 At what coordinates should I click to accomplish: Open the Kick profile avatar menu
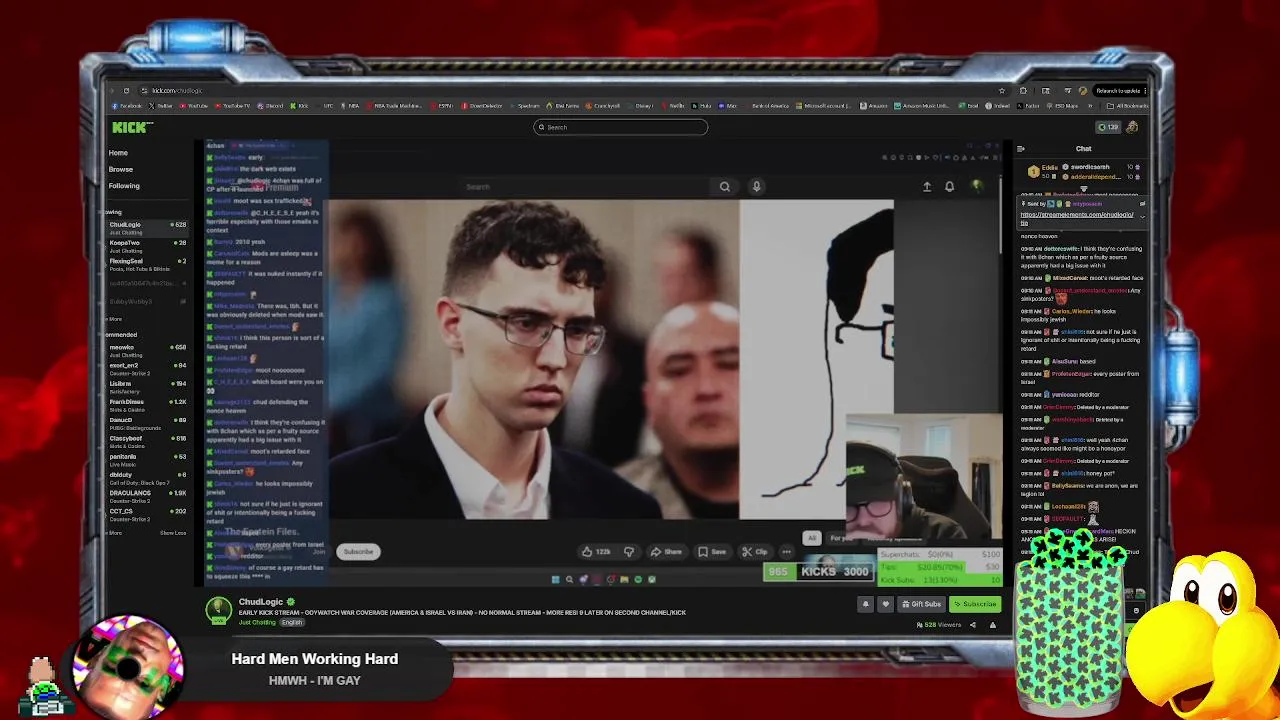[1132, 127]
